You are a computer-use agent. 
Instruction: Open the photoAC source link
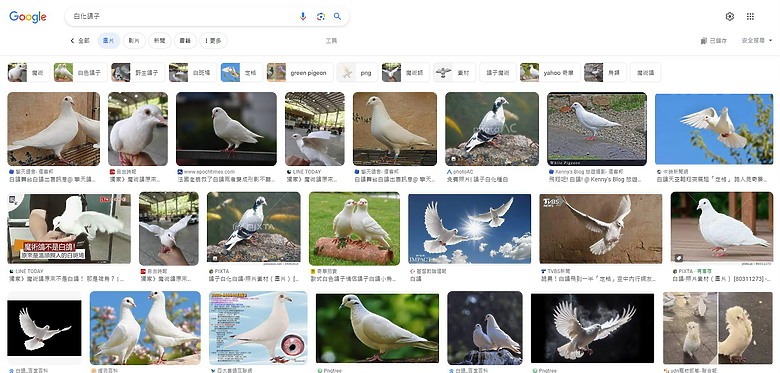click(463, 172)
